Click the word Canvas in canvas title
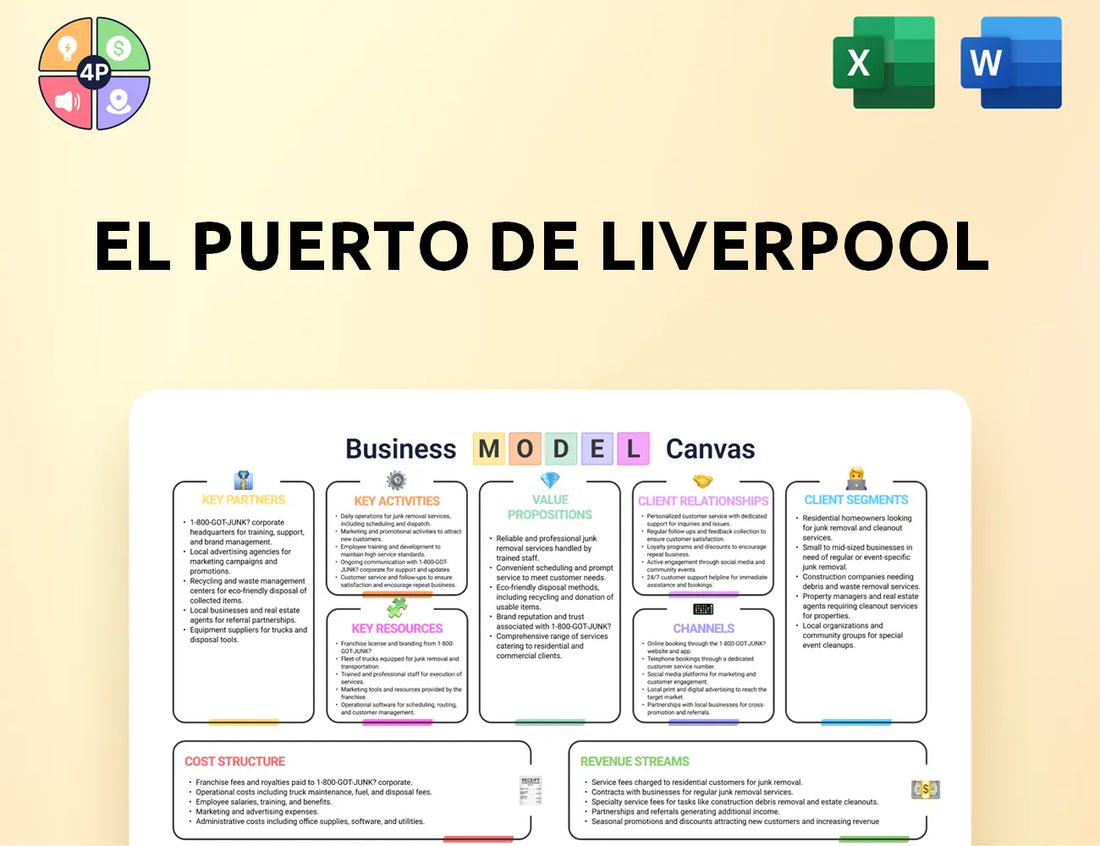The width and height of the screenshot is (1100, 846). click(x=710, y=449)
